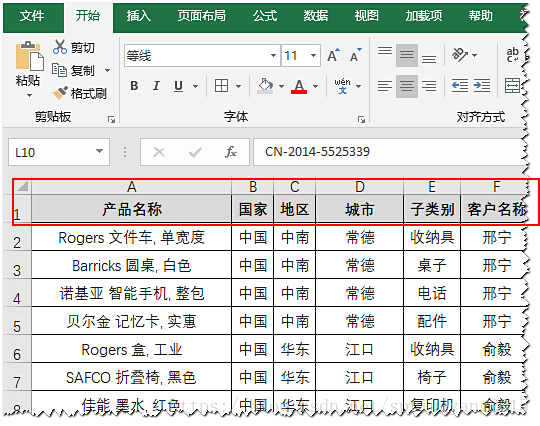Decrease font size with small A

pos(355,55)
